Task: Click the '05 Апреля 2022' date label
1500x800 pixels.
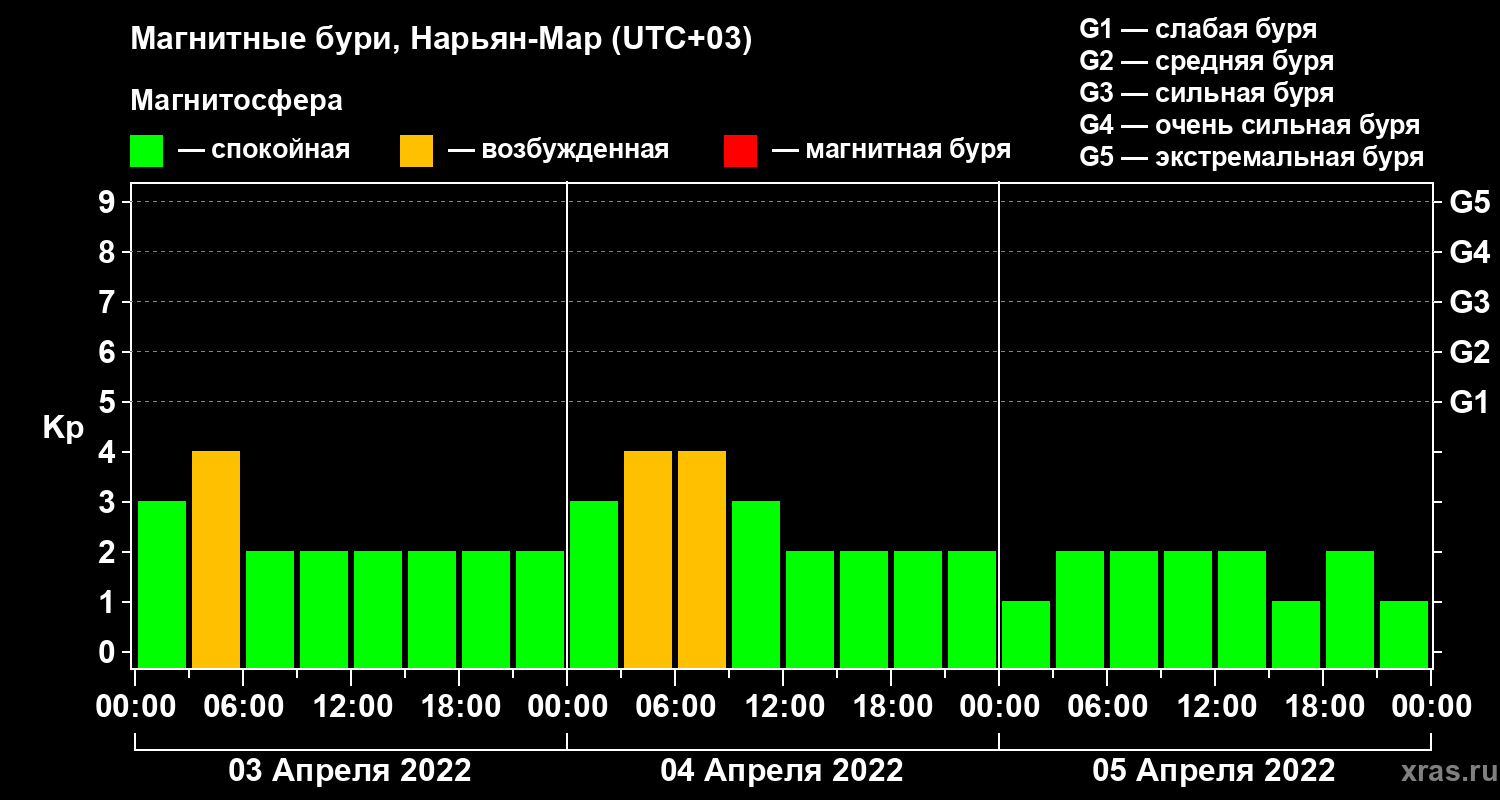Action: pos(1214,771)
